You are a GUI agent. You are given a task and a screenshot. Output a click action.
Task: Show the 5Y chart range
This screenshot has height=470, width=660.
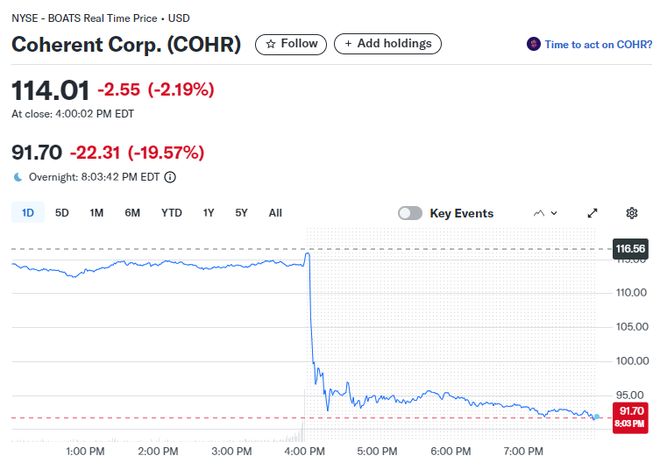click(x=241, y=213)
